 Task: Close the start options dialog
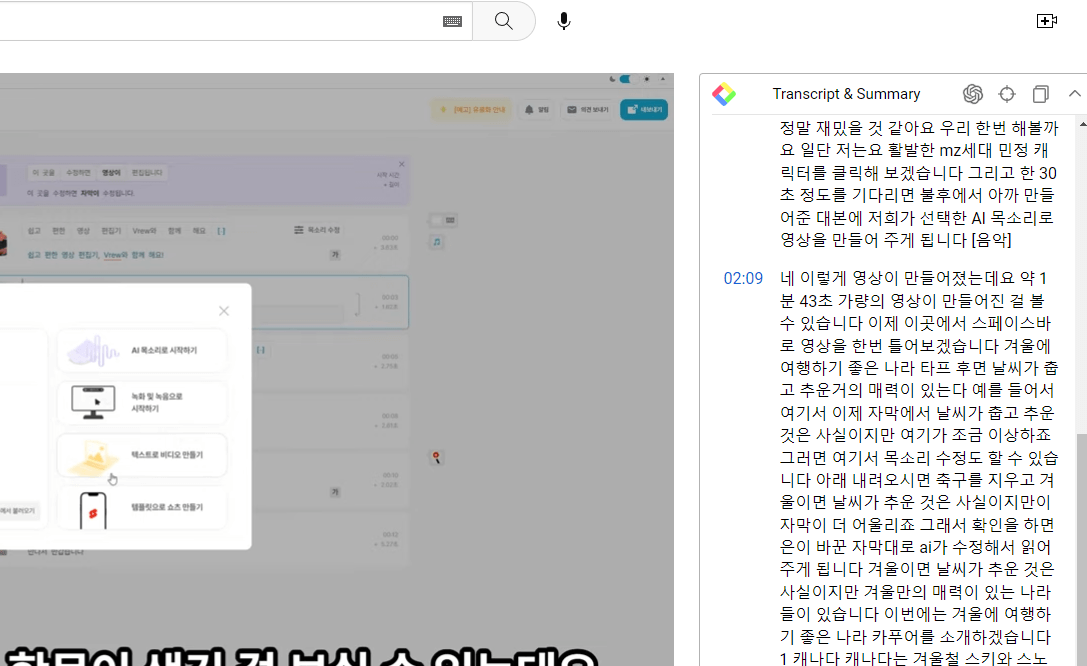223,311
